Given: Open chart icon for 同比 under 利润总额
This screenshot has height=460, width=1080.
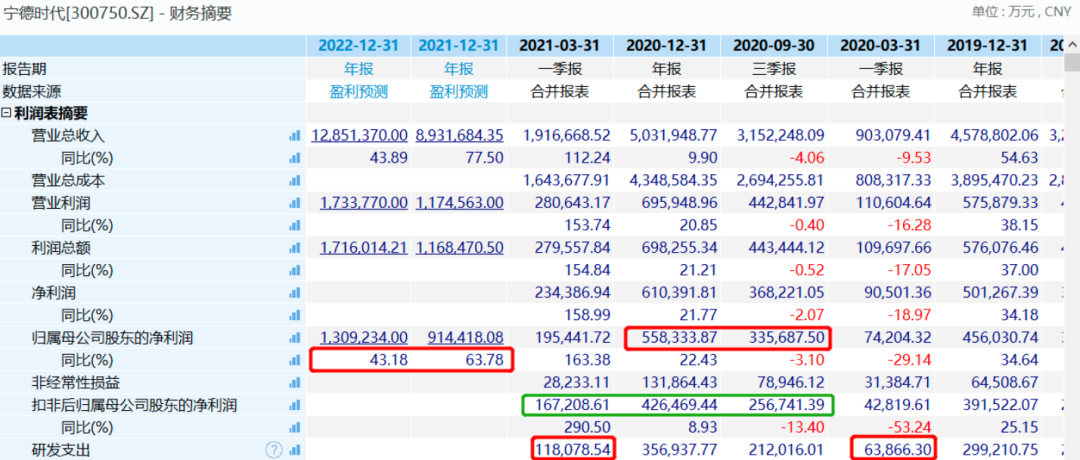Looking at the screenshot, I should coord(295,271).
